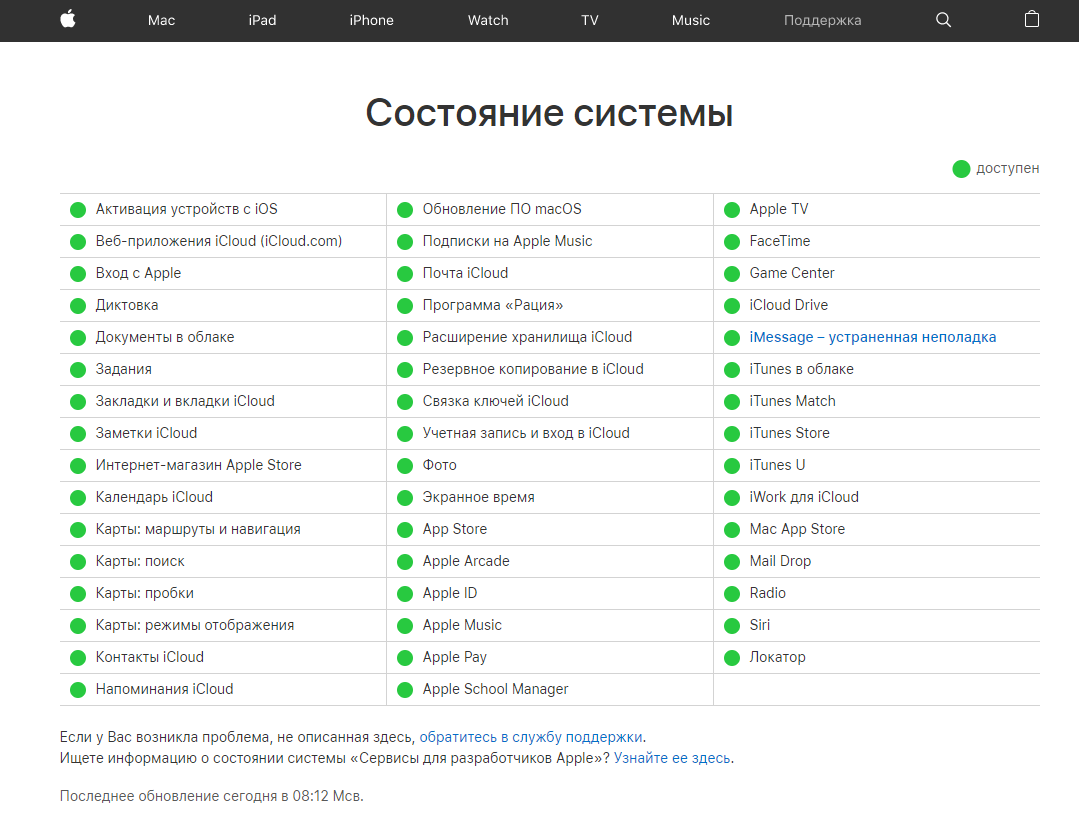Click Вход с Apple text
This screenshot has height=815, width=1079.
(138, 273)
